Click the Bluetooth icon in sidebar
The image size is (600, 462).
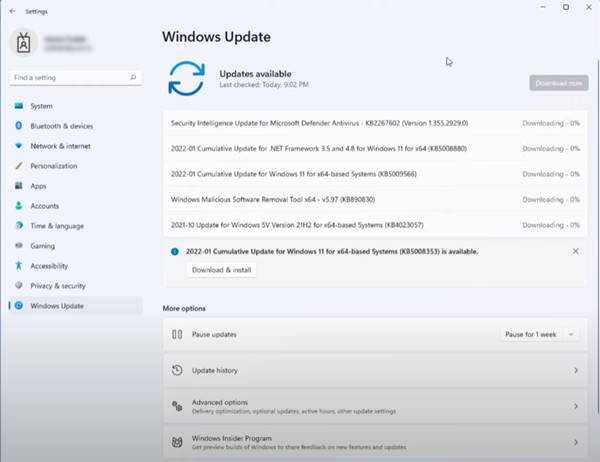point(18,126)
